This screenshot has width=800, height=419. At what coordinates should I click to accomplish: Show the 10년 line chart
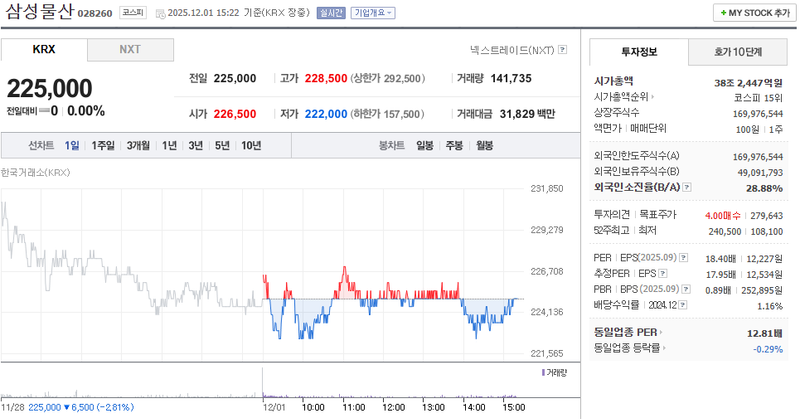pos(251,145)
